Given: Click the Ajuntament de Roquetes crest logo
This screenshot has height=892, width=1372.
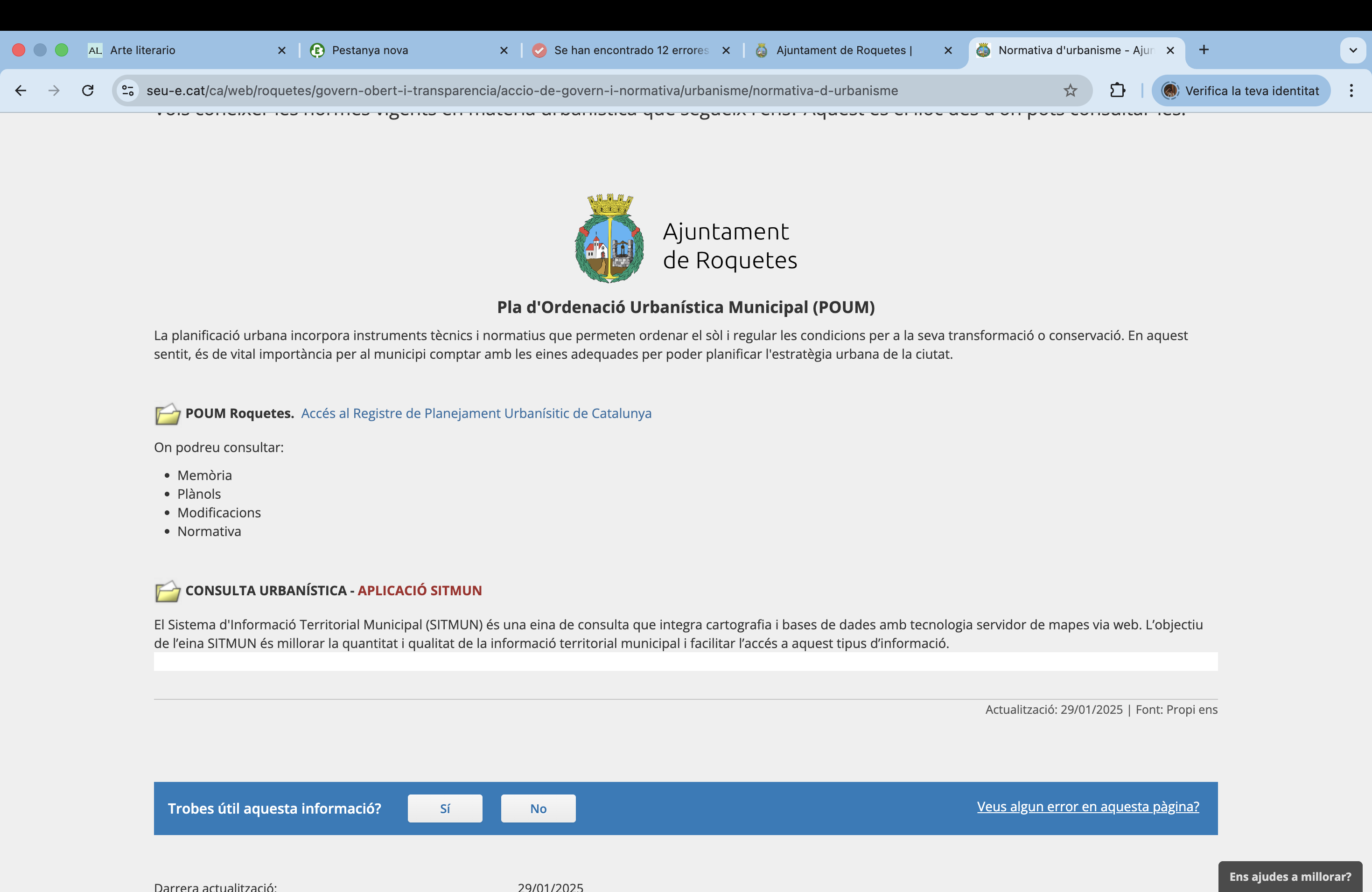Looking at the screenshot, I should click(609, 238).
